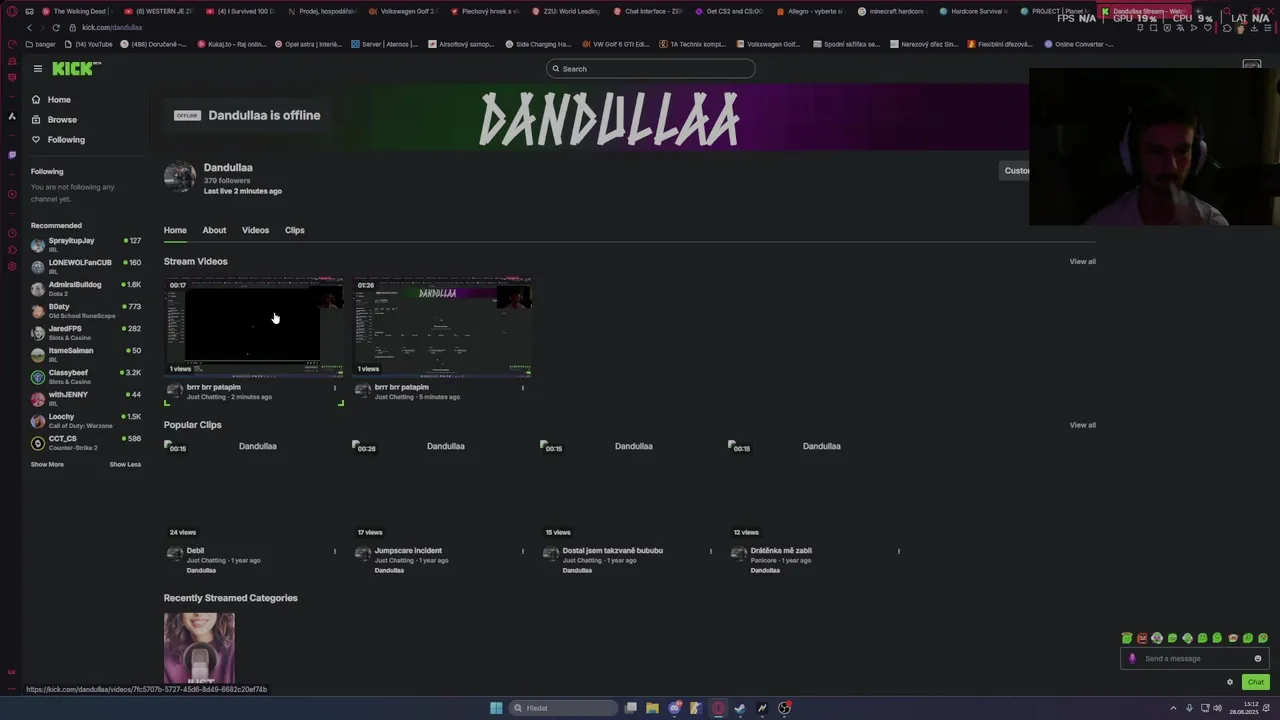Image resolution: width=1280 pixels, height=720 pixels.
Task: Open Following in the left sidebar
Action: (x=66, y=140)
